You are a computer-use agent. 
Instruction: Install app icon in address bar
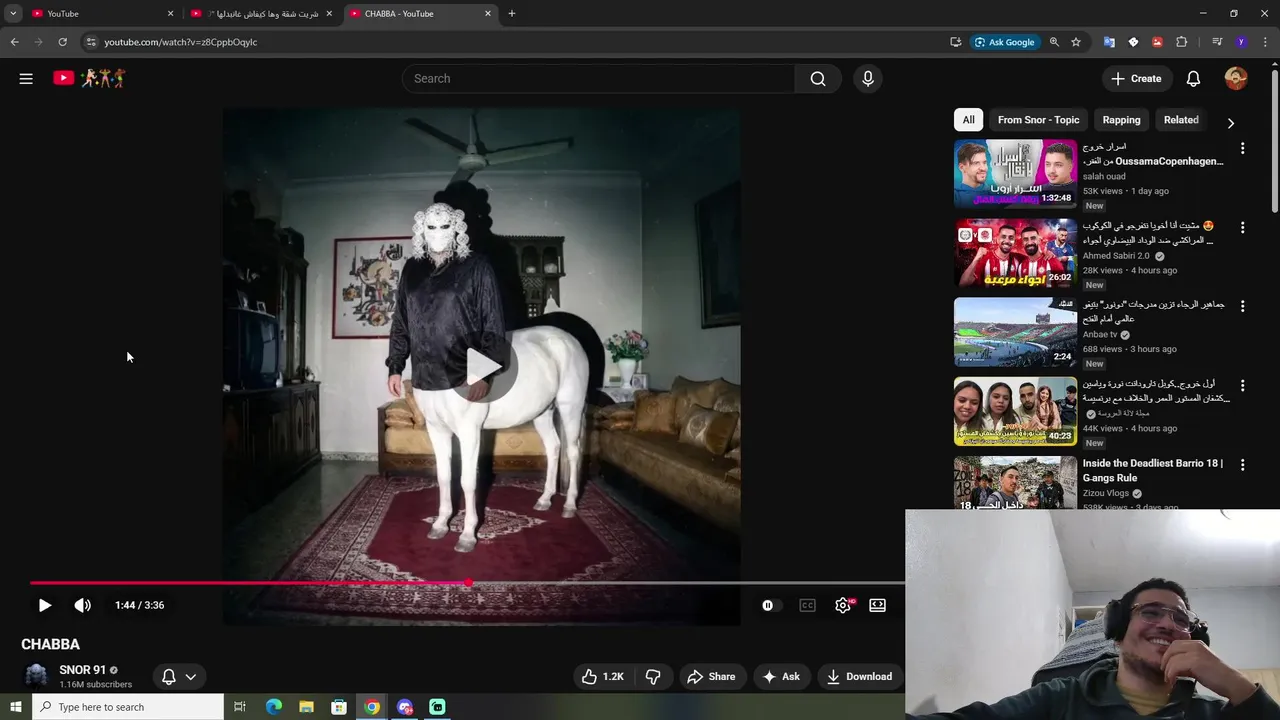956,42
